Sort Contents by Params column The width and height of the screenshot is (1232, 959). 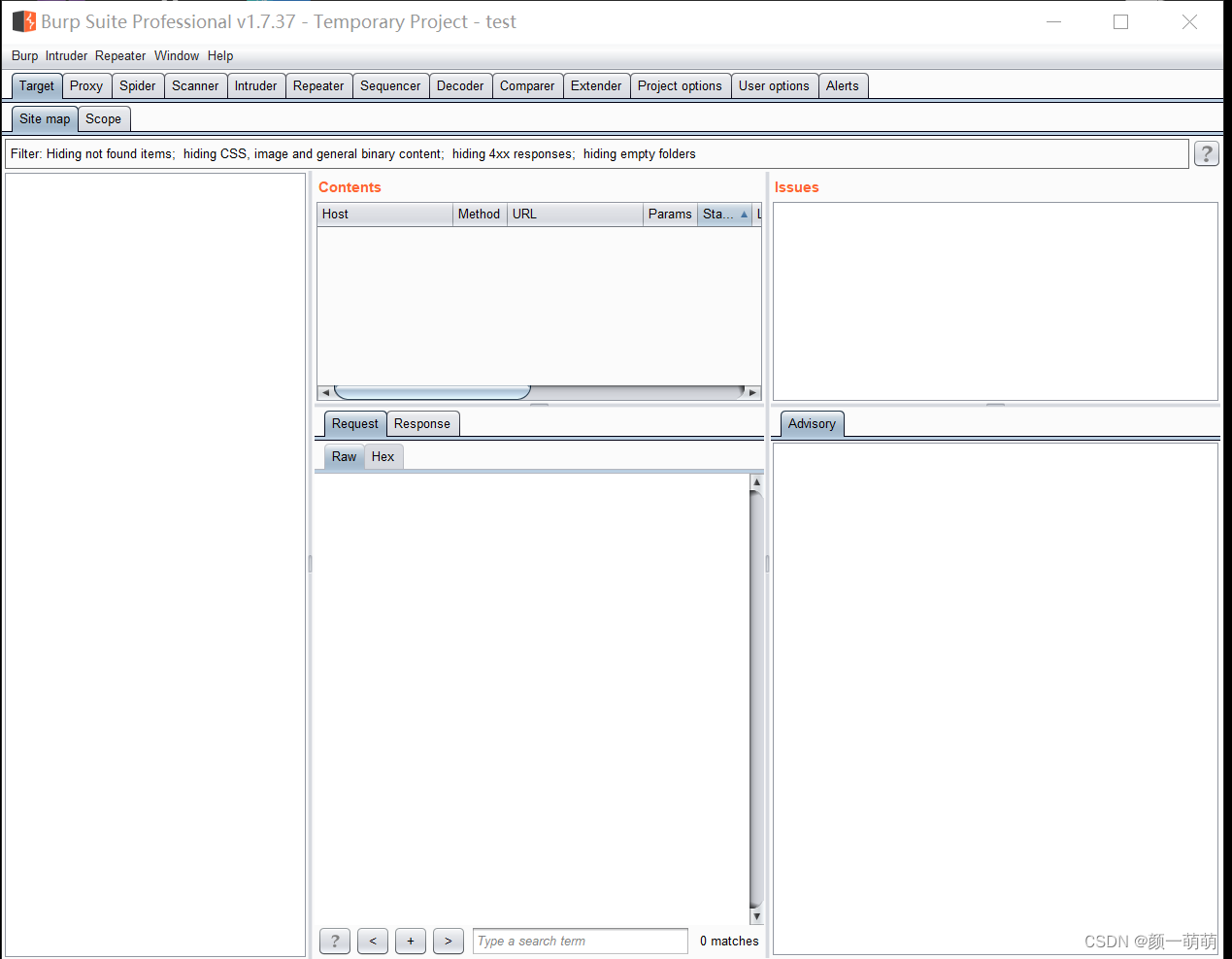click(671, 214)
